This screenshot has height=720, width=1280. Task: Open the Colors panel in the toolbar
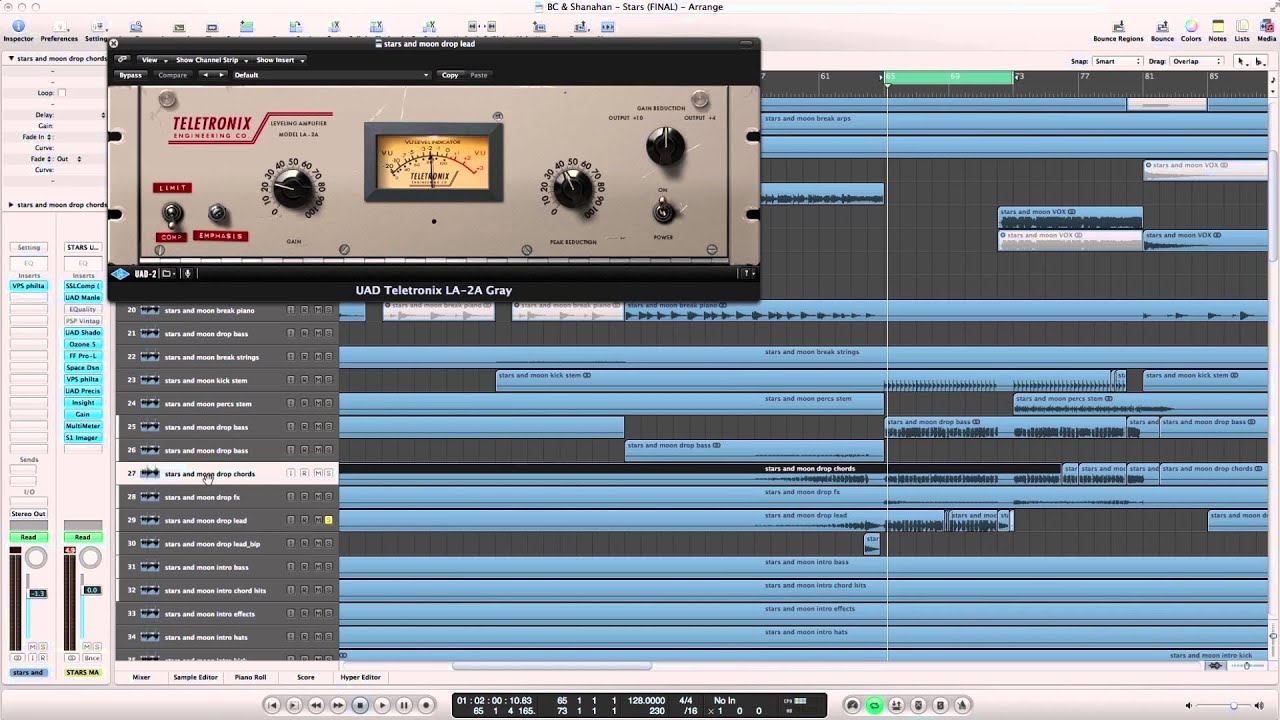pyautogui.click(x=1191, y=27)
